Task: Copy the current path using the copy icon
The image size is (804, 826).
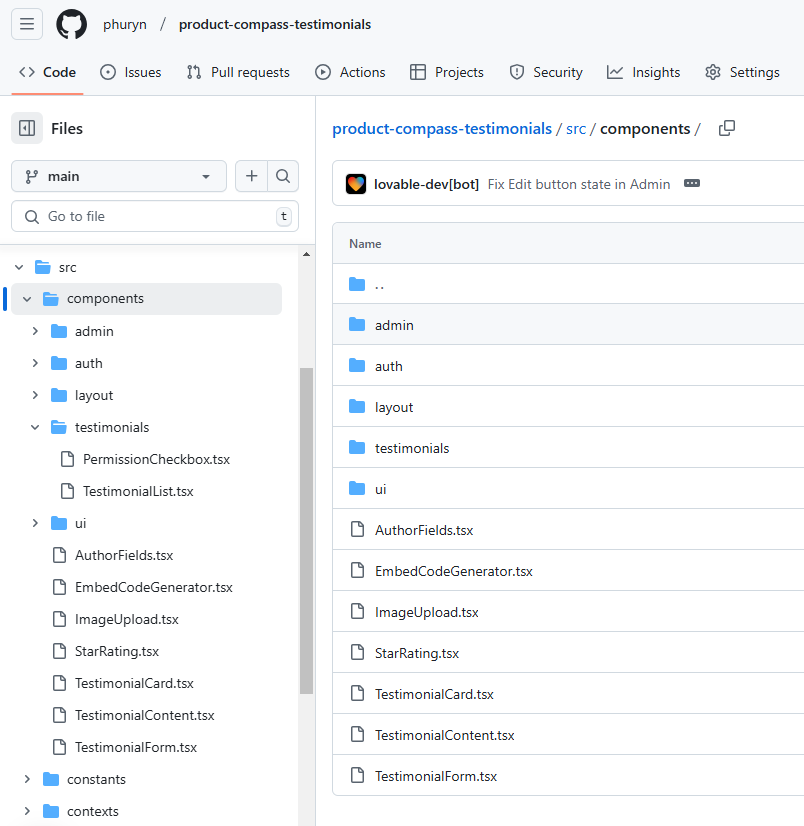Action: pos(726,128)
